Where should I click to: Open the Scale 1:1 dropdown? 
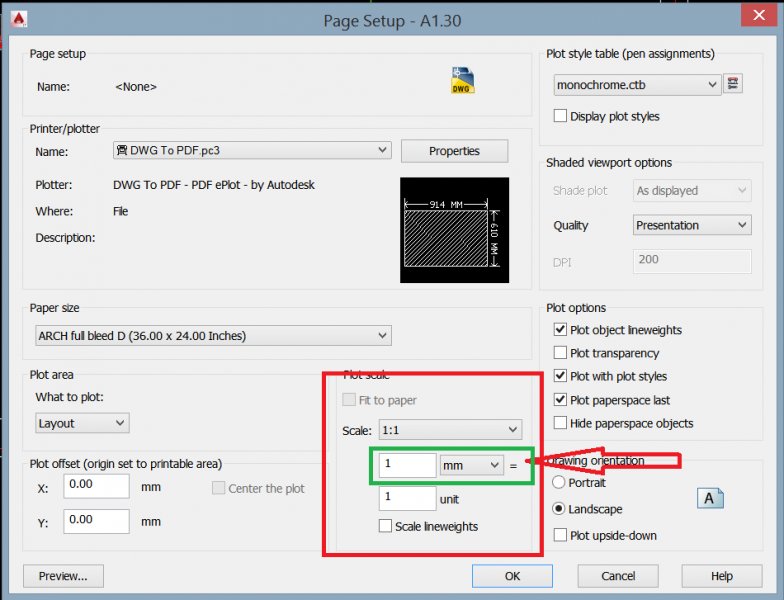pyautogui.click(x=450, y=430)
